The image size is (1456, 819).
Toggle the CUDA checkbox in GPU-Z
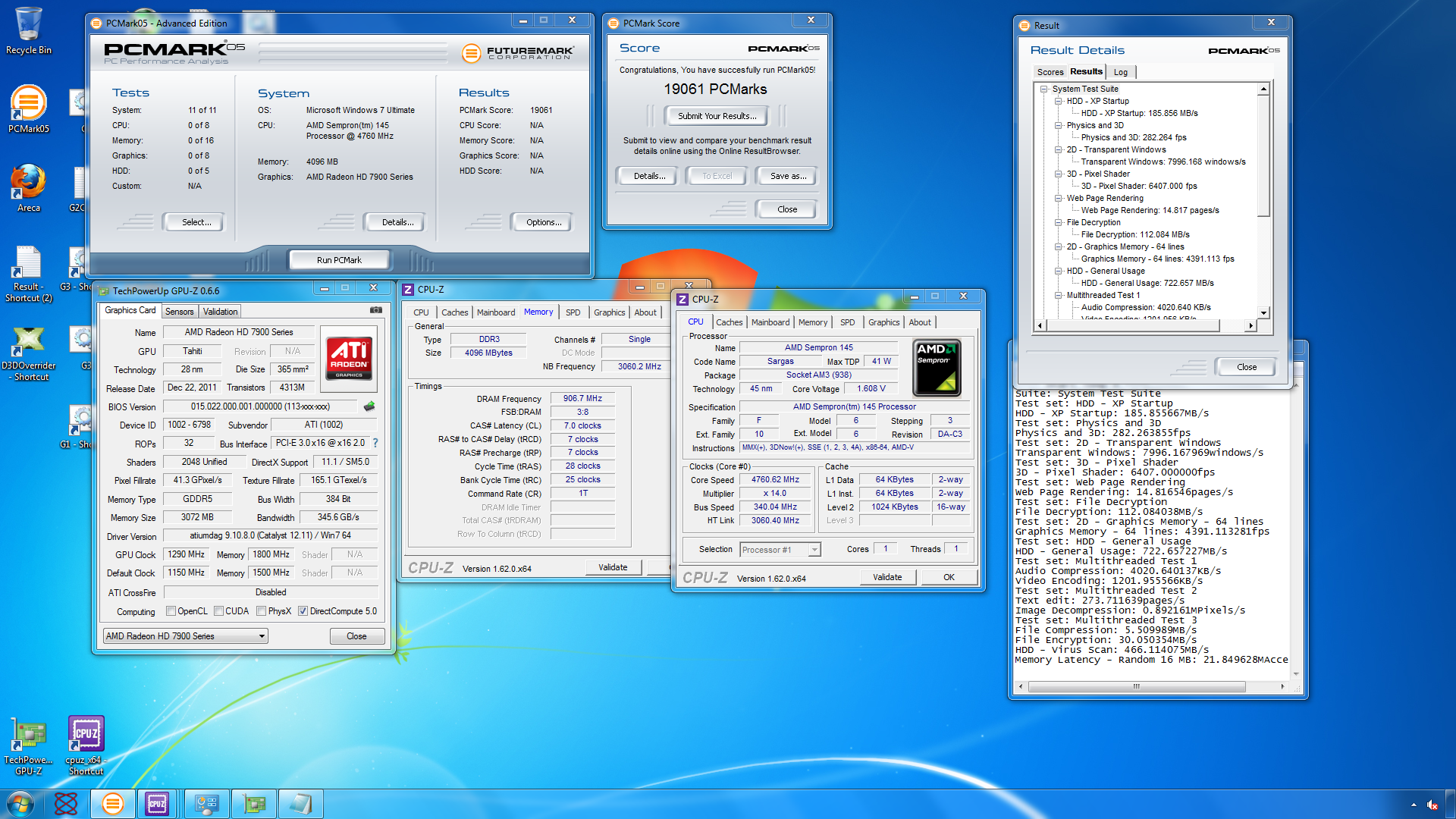218,611
